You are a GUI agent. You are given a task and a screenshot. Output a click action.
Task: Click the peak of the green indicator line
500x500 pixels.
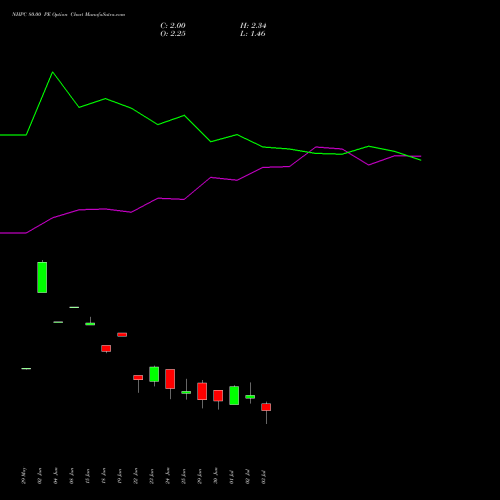53,72
